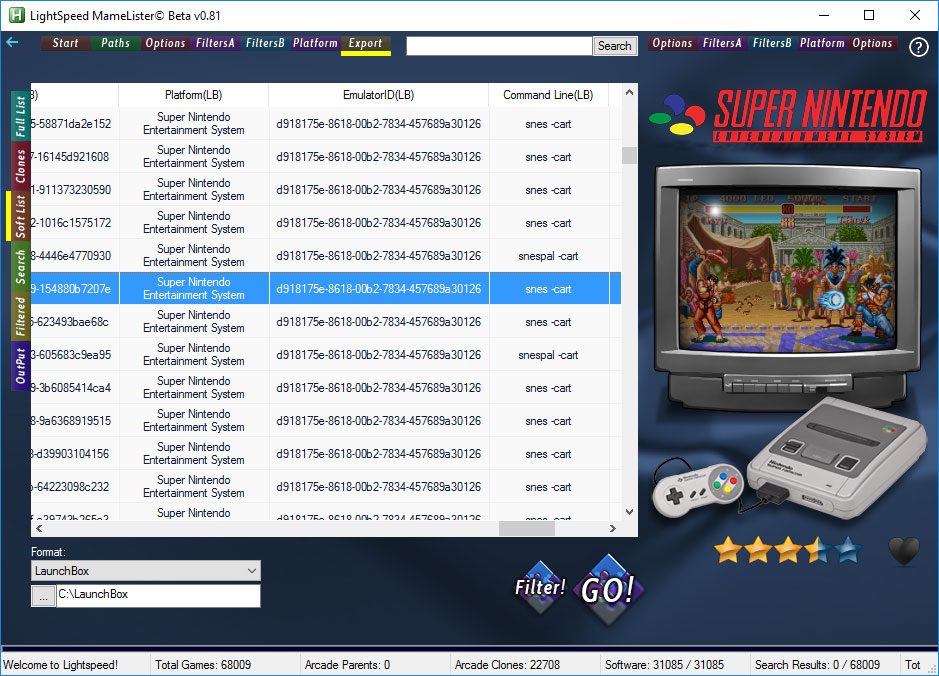939x676 pixels.
Task: Click the 'Arcade Clones: 22708' status entry
Action: 507,665
